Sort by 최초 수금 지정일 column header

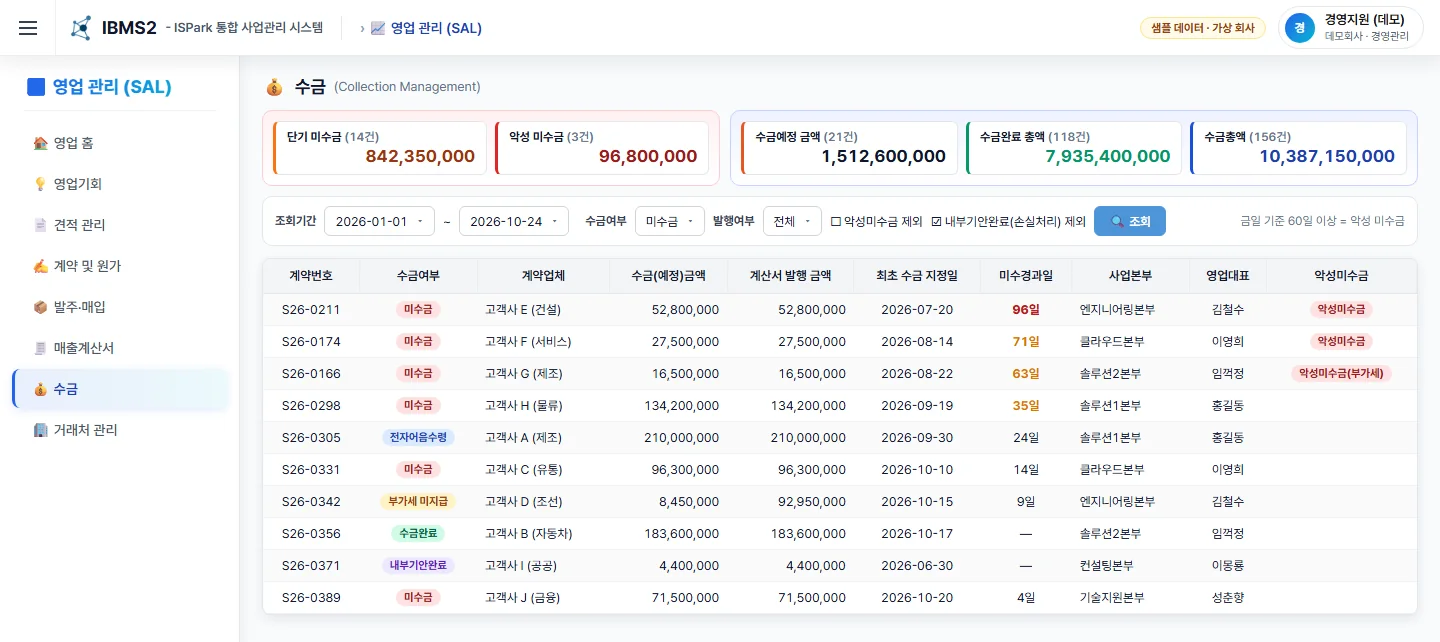[x=917, y=276]
